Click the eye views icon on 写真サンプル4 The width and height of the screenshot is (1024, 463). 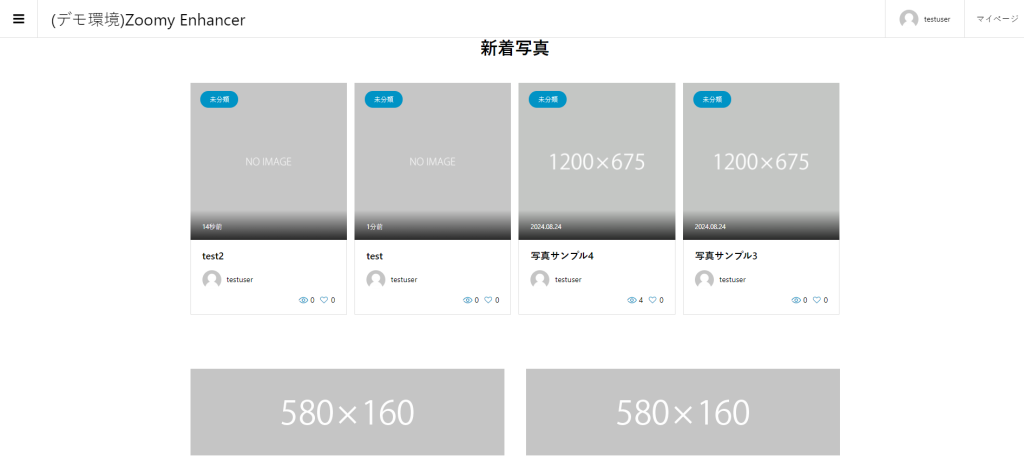click(631, 300)
